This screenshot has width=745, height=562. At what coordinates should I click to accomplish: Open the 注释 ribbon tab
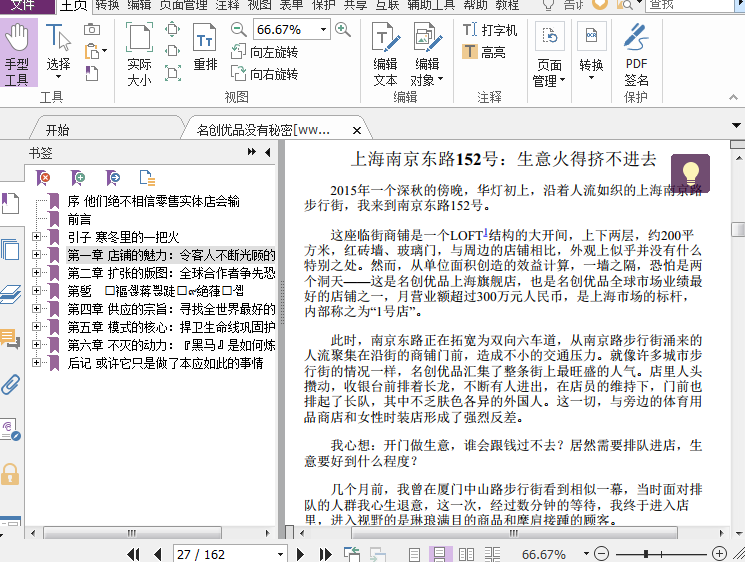tap(227, 5)
